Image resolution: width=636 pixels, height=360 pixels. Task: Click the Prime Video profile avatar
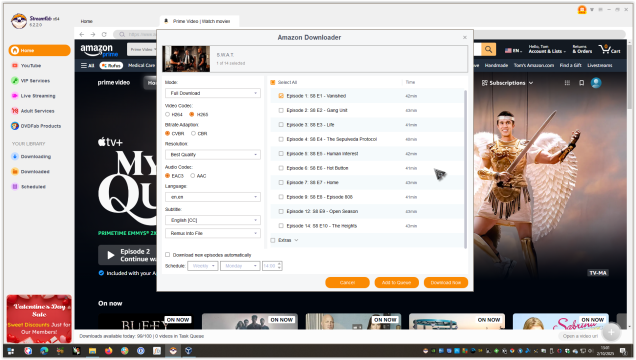[596, 83]
